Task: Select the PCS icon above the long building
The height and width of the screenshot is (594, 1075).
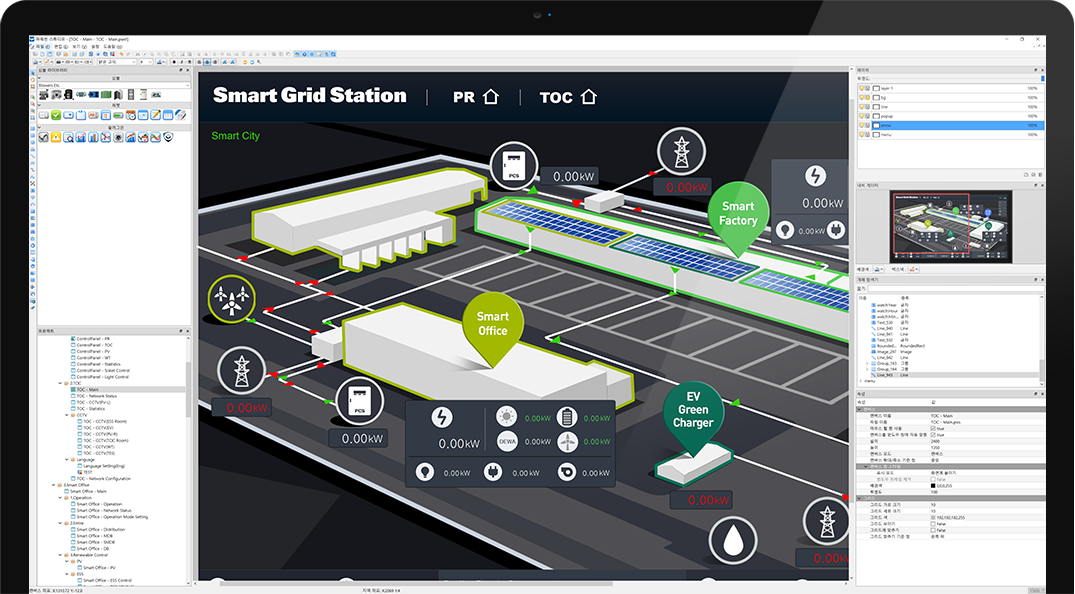Action: coord(514,167)
